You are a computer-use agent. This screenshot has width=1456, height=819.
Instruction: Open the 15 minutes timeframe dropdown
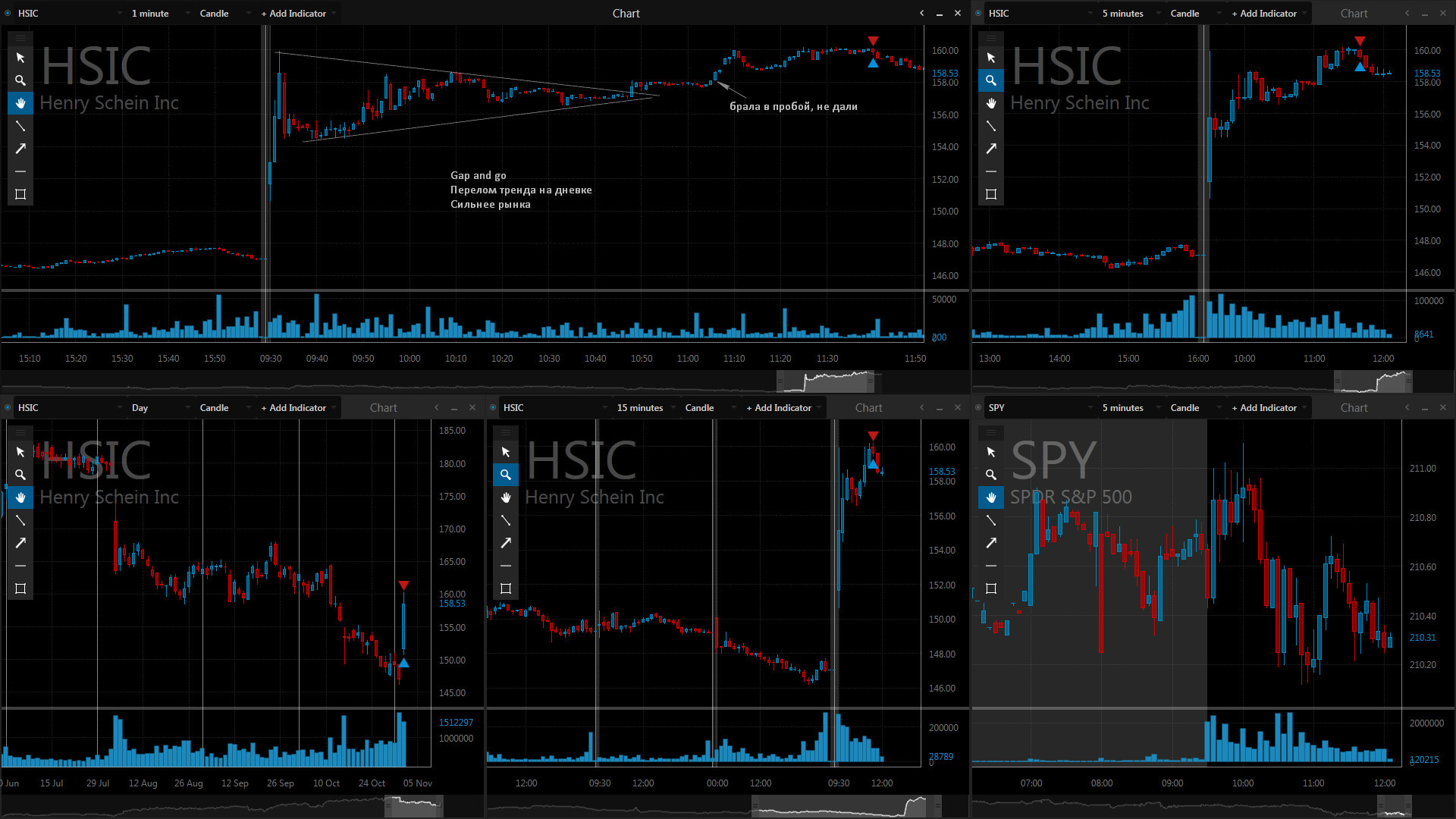[645, 408]
